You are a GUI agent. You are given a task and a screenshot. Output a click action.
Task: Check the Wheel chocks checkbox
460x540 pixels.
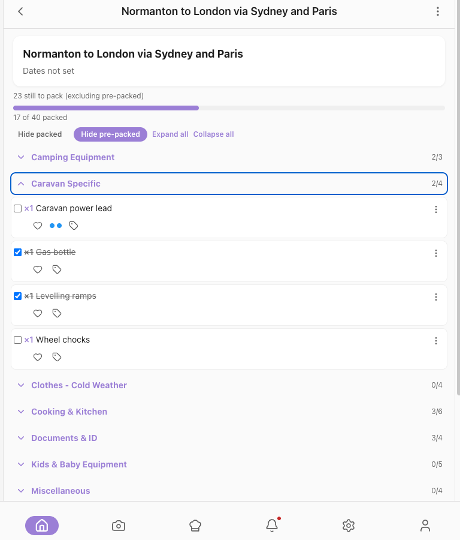click(18, 340)
